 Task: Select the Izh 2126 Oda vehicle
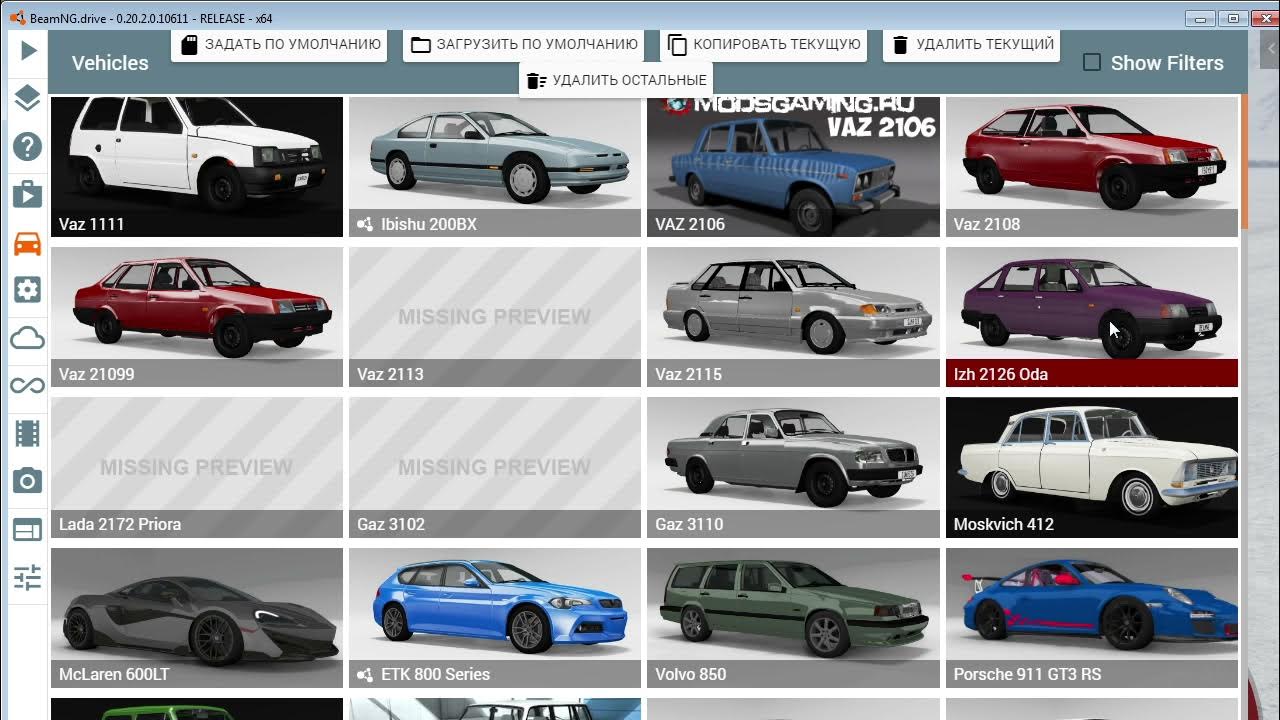(x=1092, y=317)
